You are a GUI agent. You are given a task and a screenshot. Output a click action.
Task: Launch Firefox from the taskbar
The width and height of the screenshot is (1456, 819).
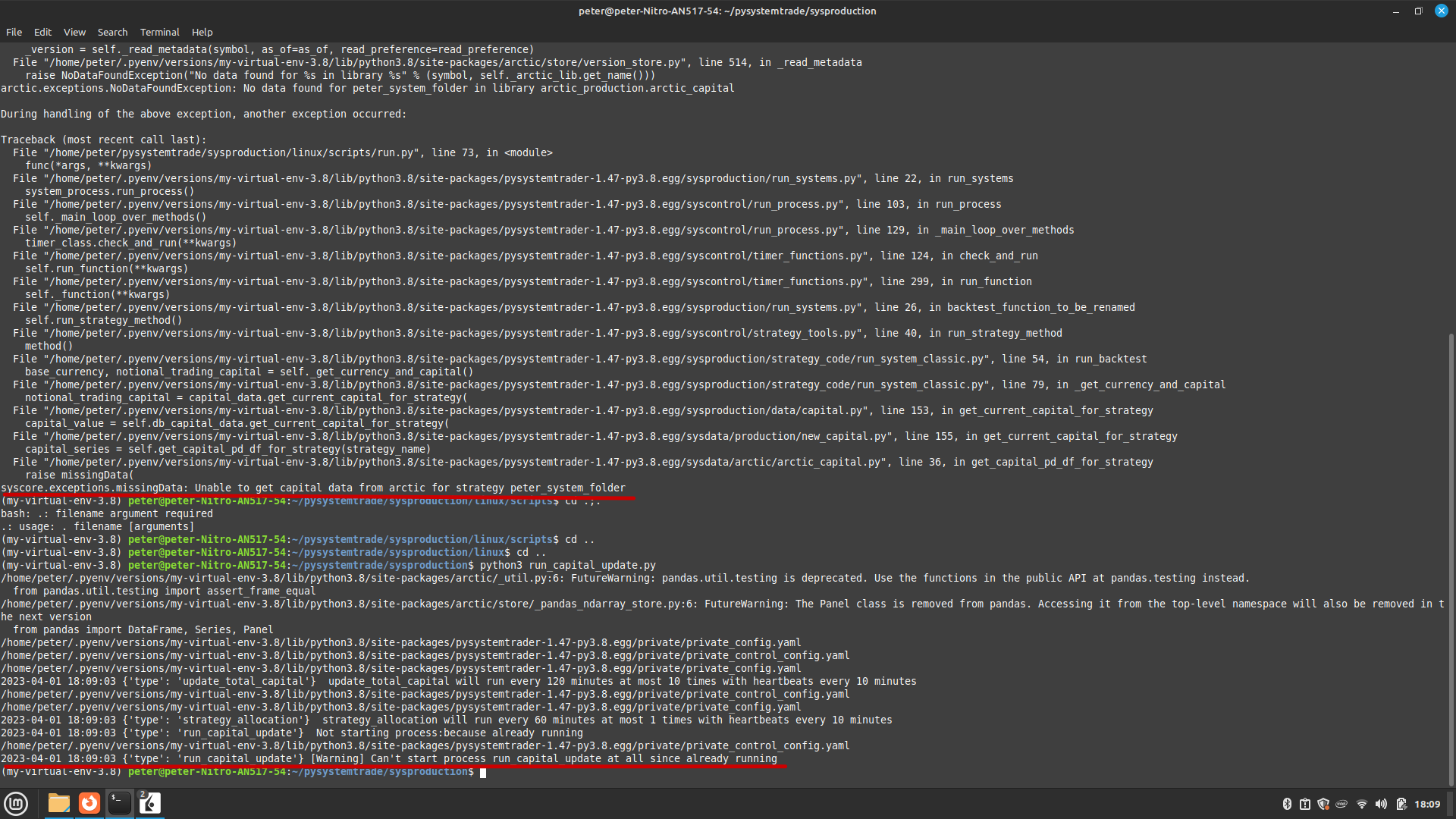pos(89,803)
